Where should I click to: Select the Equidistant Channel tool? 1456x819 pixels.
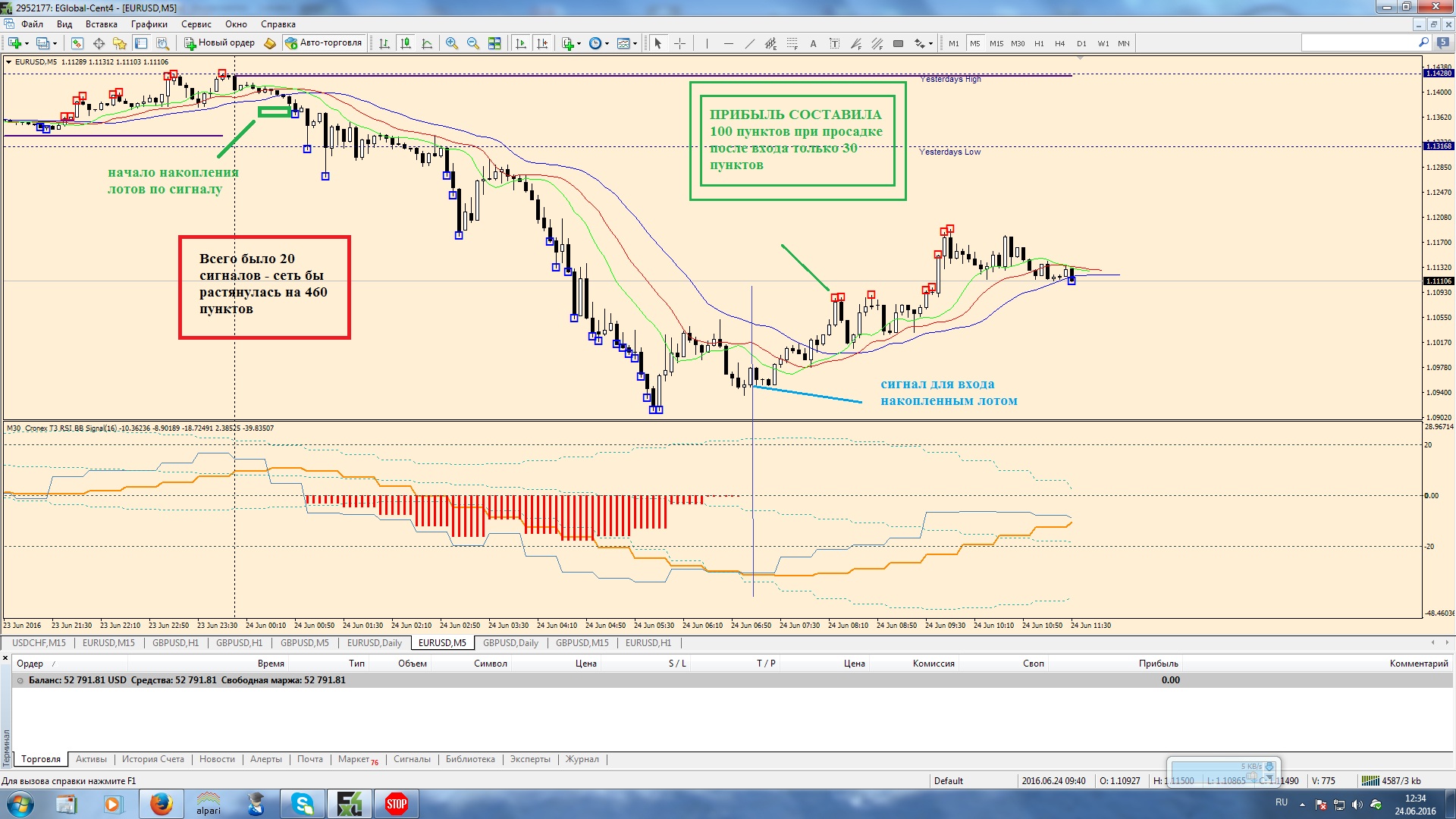point(770,43)
